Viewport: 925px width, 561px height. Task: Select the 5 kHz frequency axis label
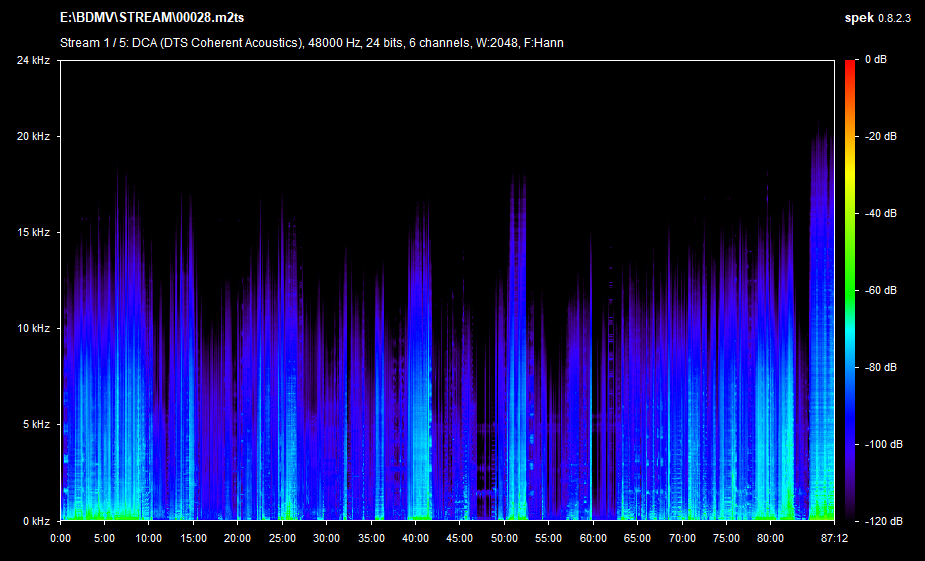(37, 425)
